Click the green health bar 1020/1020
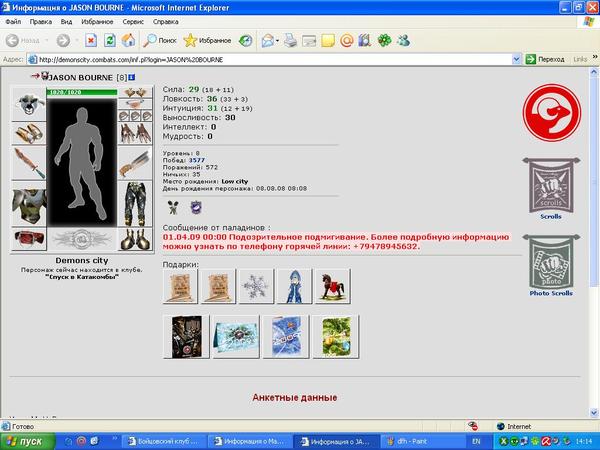Image resolution: width=600 pixels, height=450 pixels. click(x=82, y=92)
